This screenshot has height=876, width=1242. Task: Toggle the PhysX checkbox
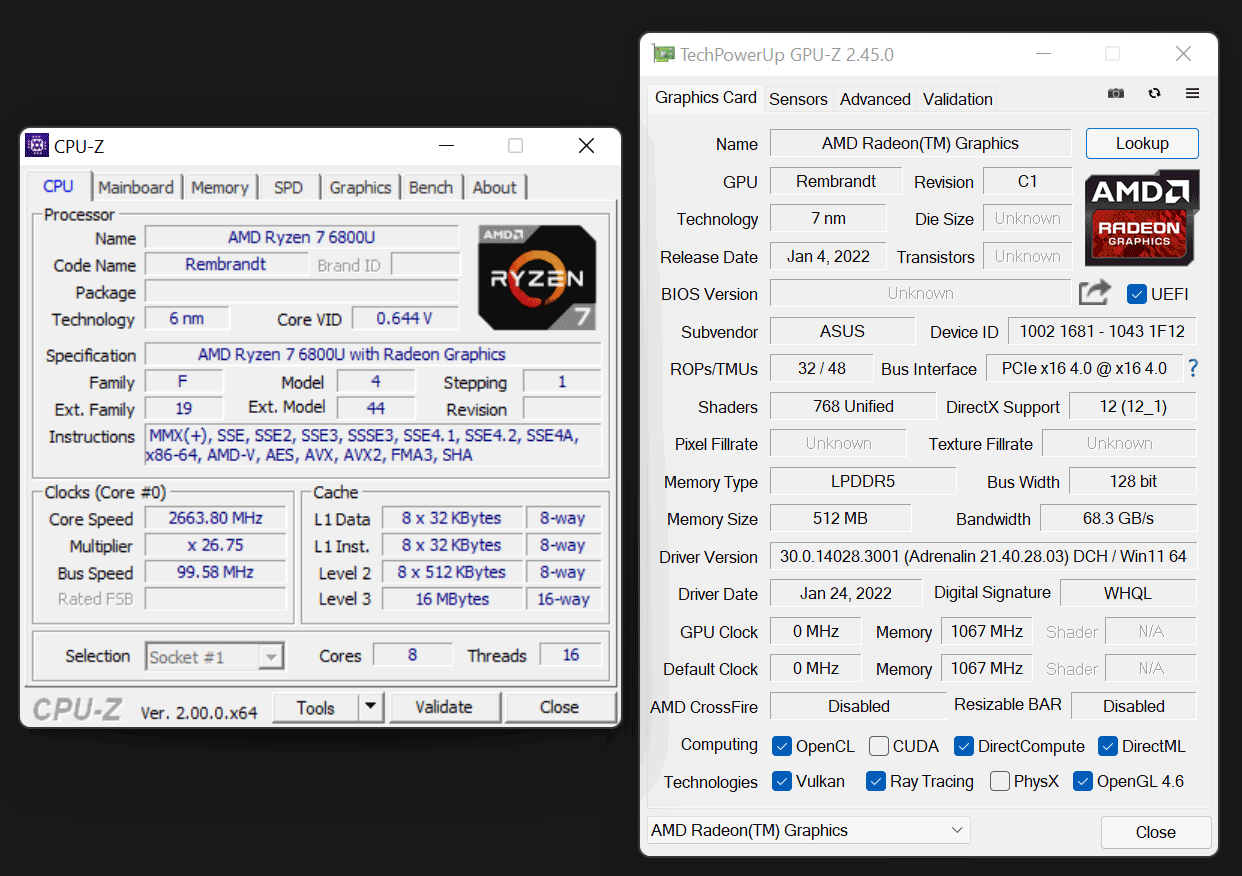[1000, 781]
